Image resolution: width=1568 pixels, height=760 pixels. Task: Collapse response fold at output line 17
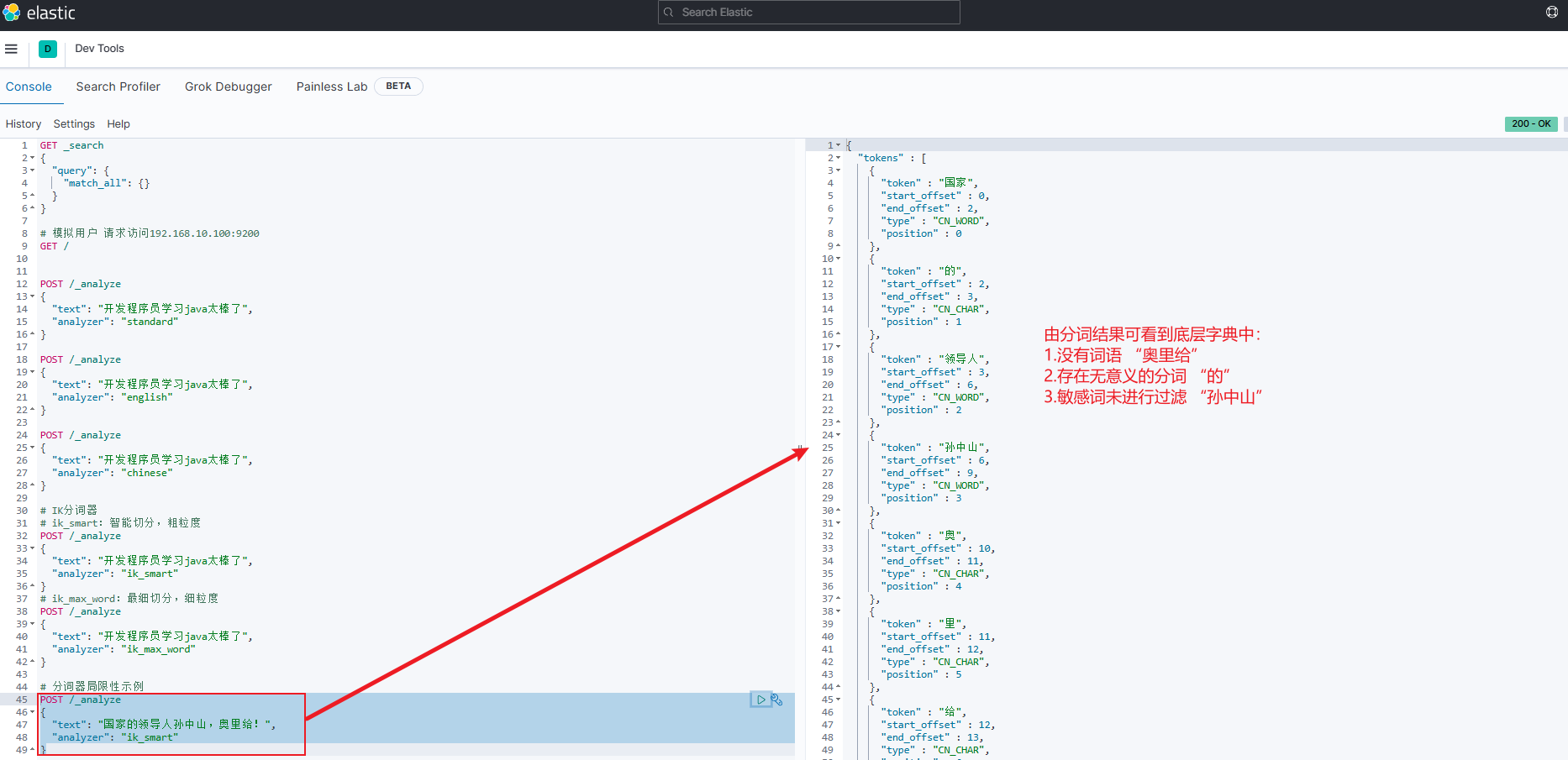click(838, 347)
